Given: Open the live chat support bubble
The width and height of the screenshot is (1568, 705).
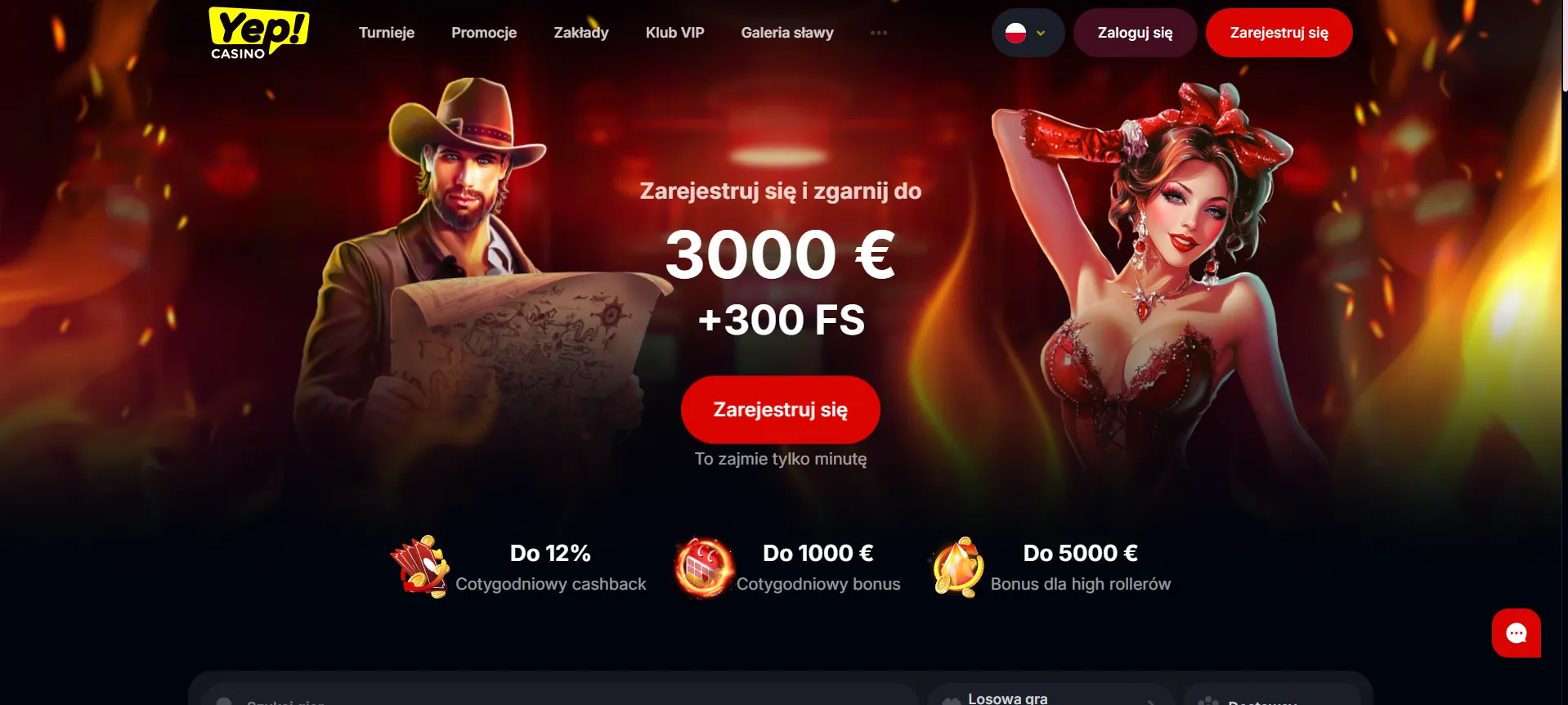Looking at the screenshot, I should (1516, 633).
